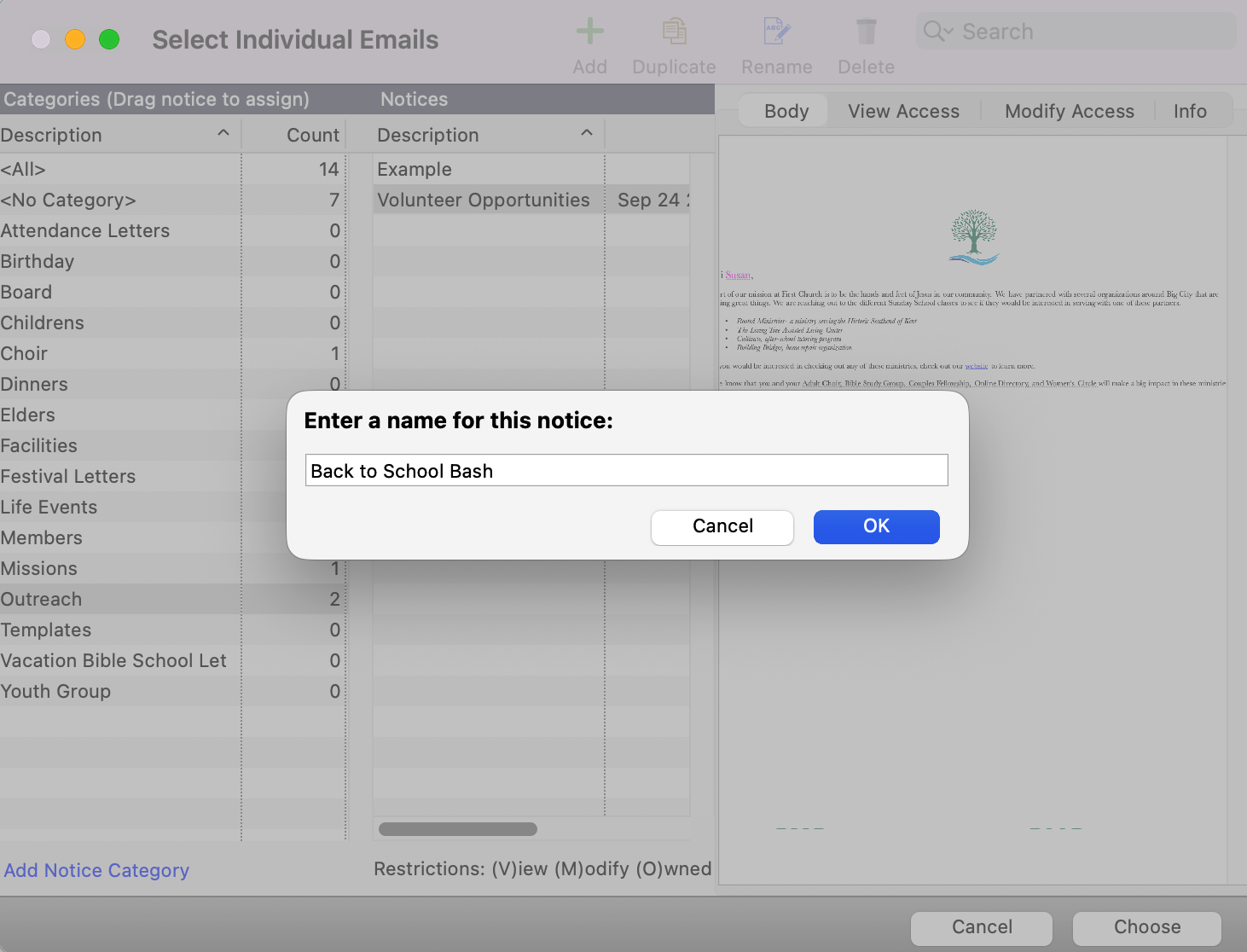
Task: Click the Add Notice Category link
Action: [96, 870]
